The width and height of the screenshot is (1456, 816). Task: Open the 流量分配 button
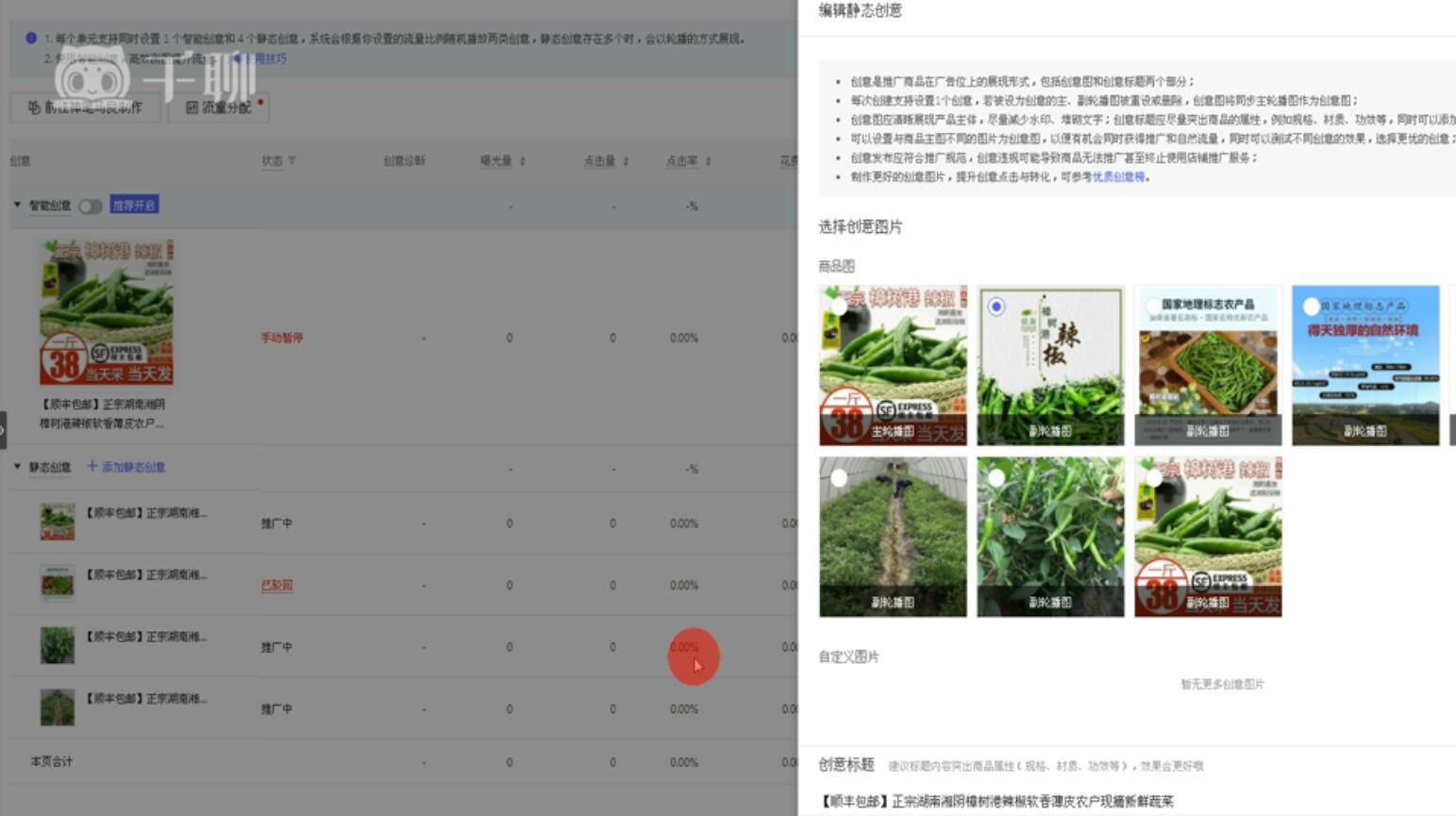point(218,107)
